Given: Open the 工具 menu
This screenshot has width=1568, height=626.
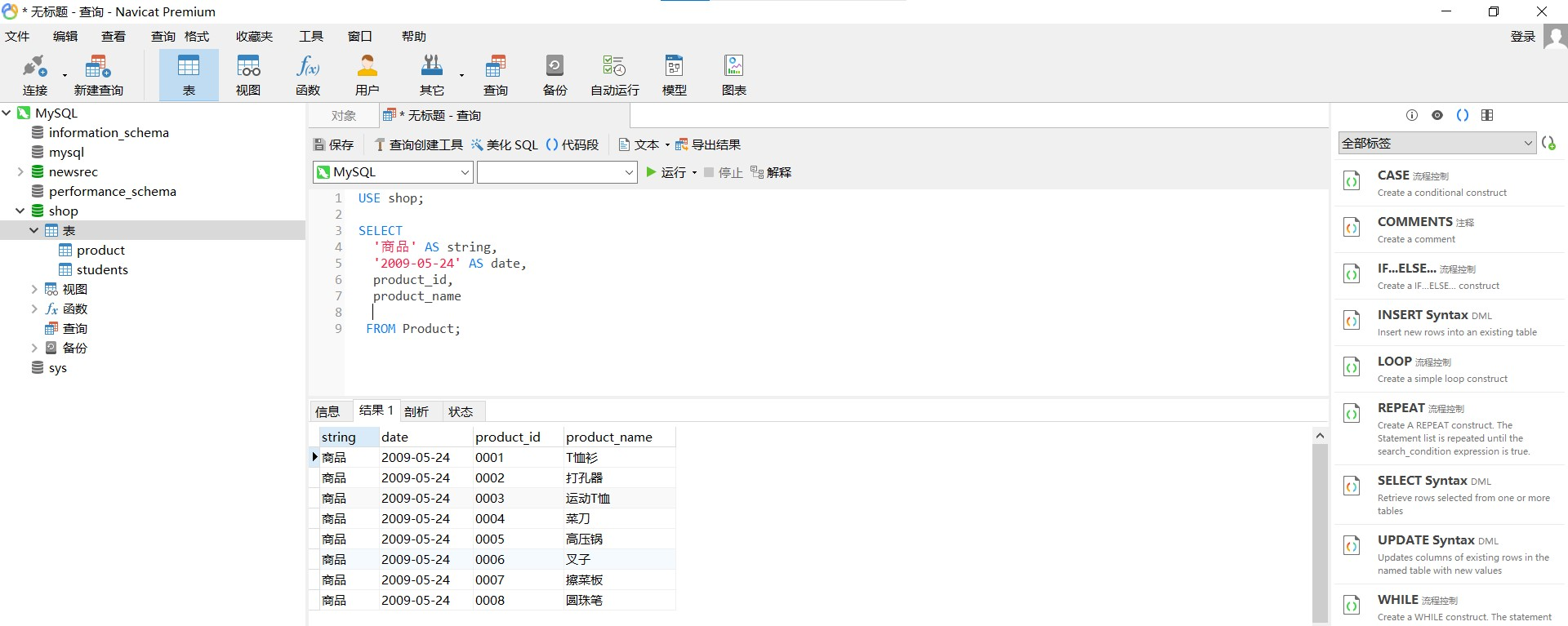Looking at the screenshot, I should [311, 36].
